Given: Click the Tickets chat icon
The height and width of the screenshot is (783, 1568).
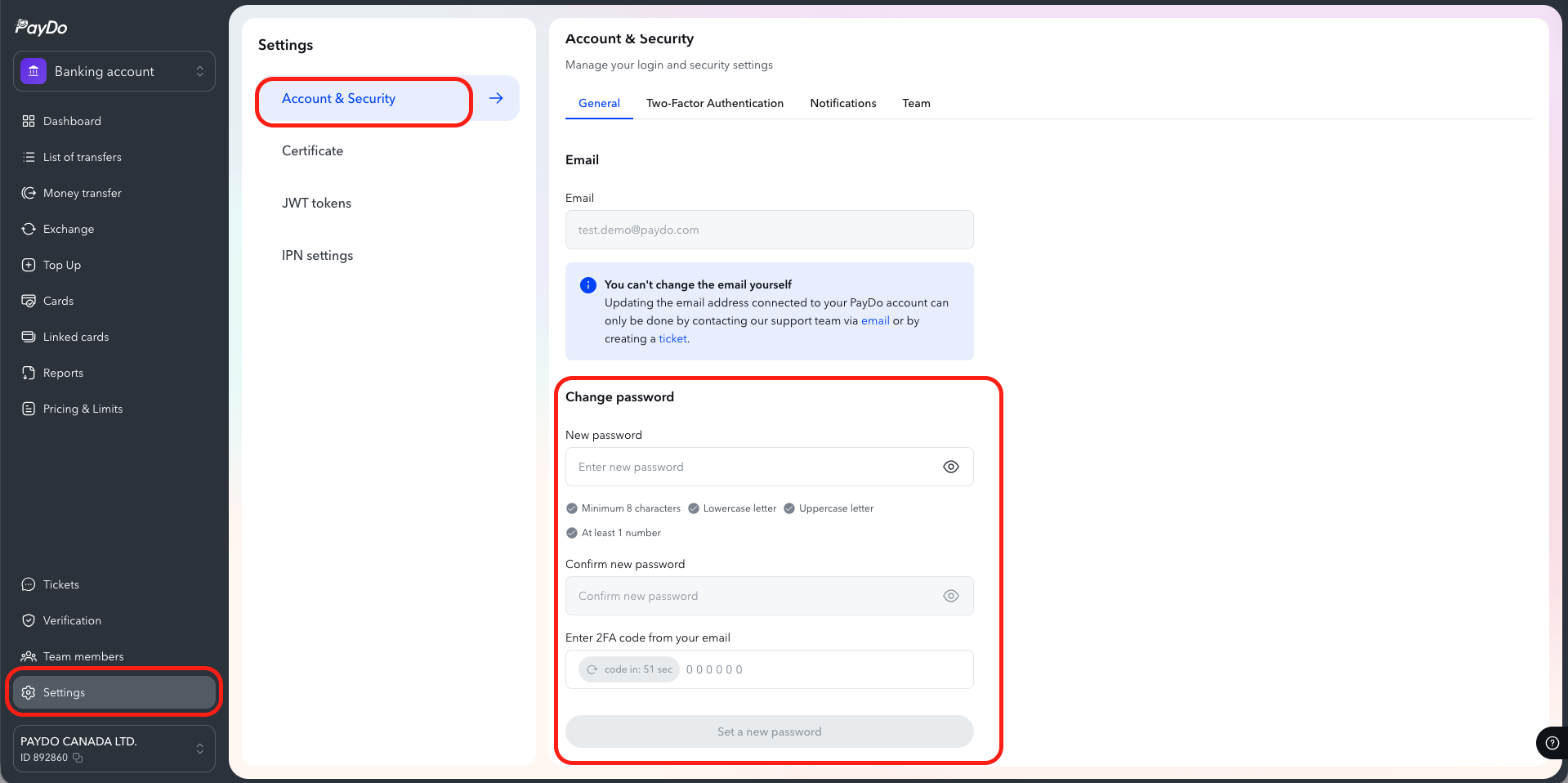Looking at the screenshot, I should 29,584.
